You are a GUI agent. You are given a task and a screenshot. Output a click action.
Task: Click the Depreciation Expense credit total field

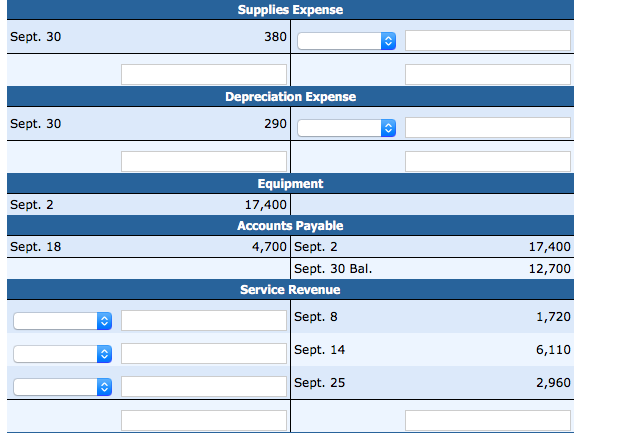tap(488, 161)
